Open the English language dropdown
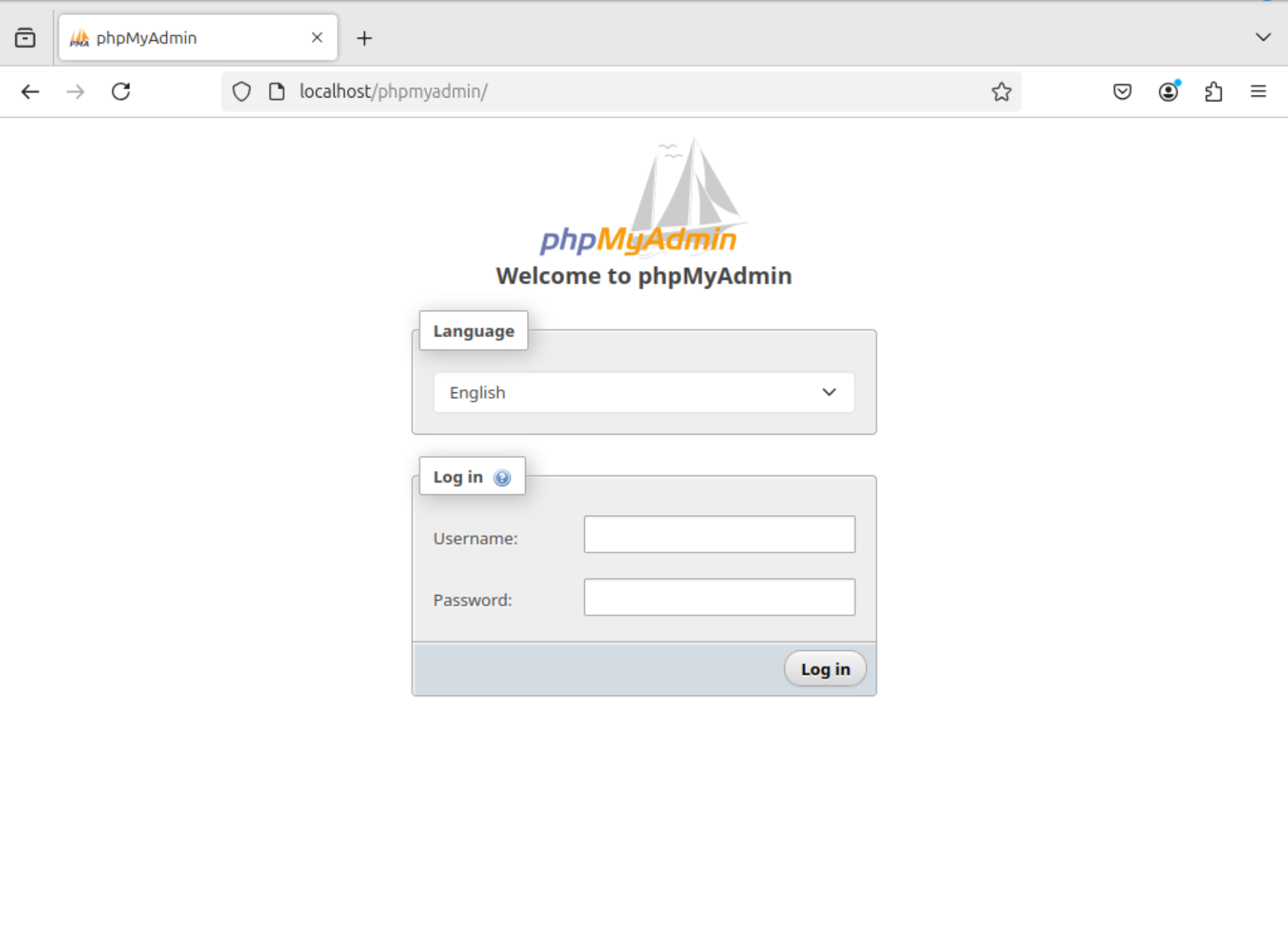This screenshot has width=1288, height=929. (x=643, y=392)
